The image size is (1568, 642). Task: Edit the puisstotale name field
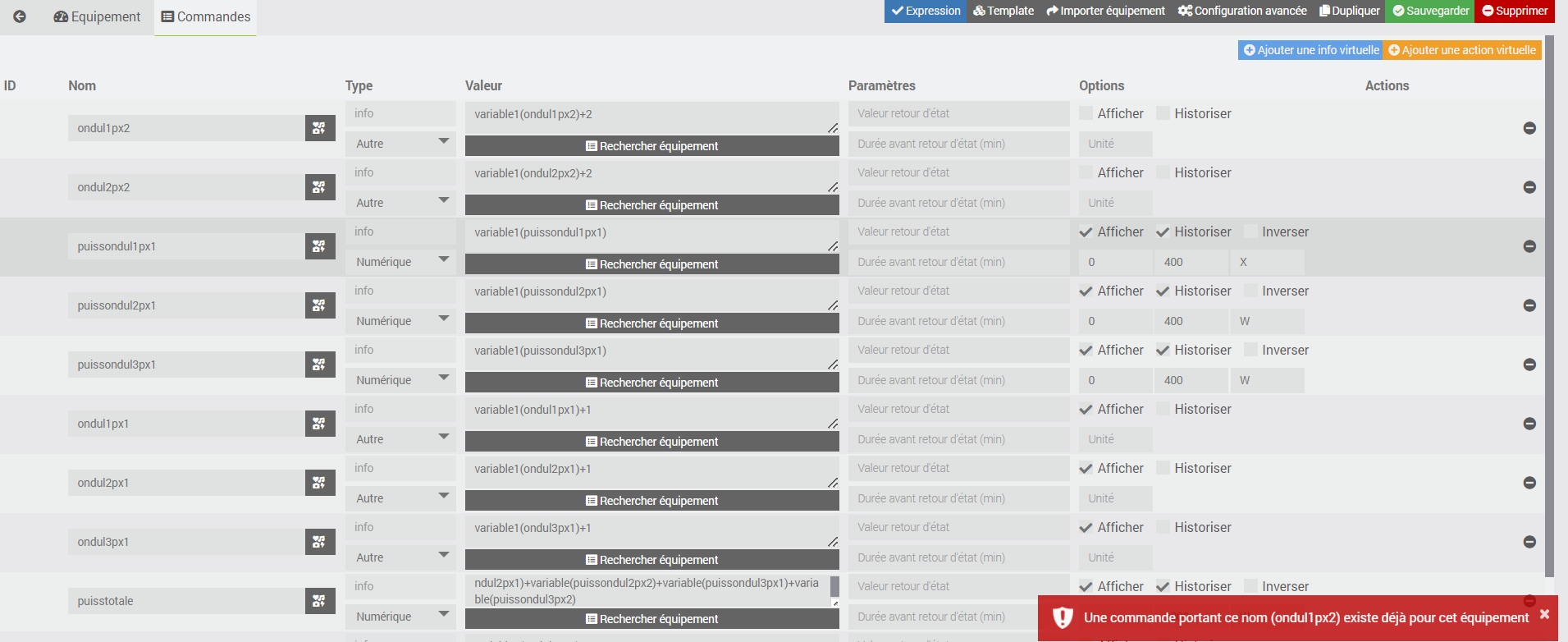point(186,601)
